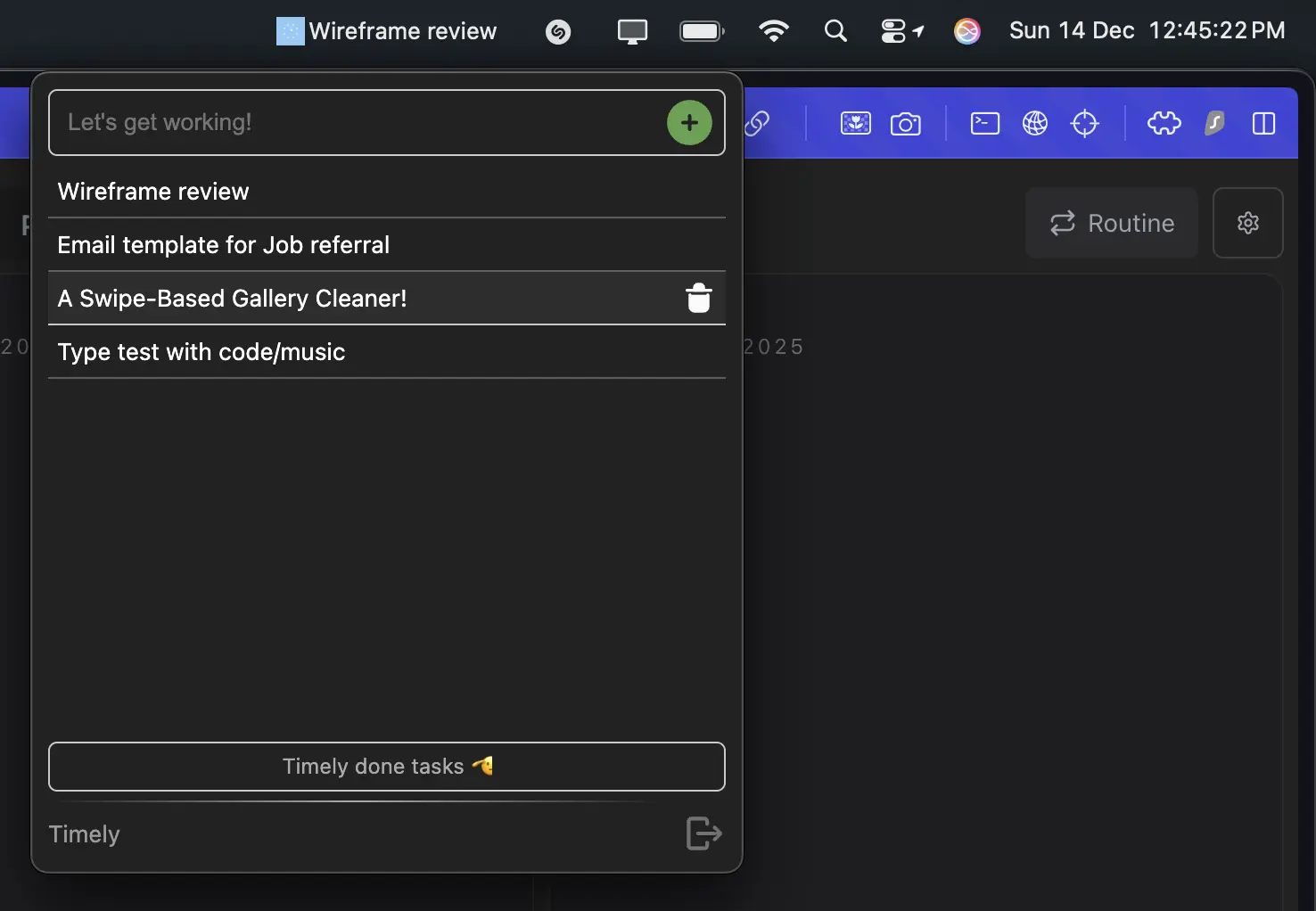Delete the Swipe-Based Gallery Cleaner task
The width and height of the screenshot is (1316, 911).
(699, 298)
